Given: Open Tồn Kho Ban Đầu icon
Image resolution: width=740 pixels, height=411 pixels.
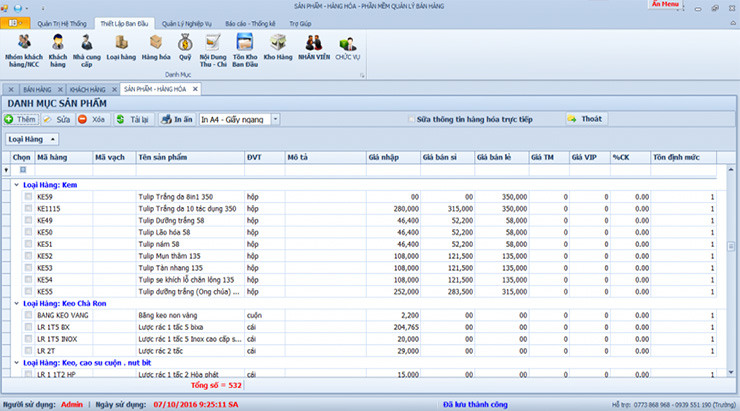Looking at the screenshot, I should (245, 51).
